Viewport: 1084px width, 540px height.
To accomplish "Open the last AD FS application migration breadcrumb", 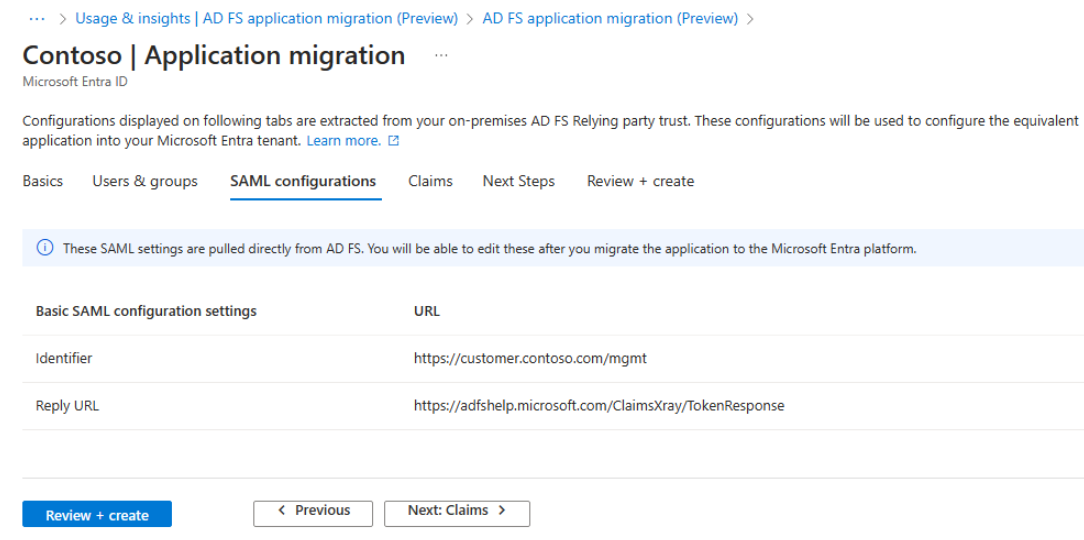I will pos(610,18).
